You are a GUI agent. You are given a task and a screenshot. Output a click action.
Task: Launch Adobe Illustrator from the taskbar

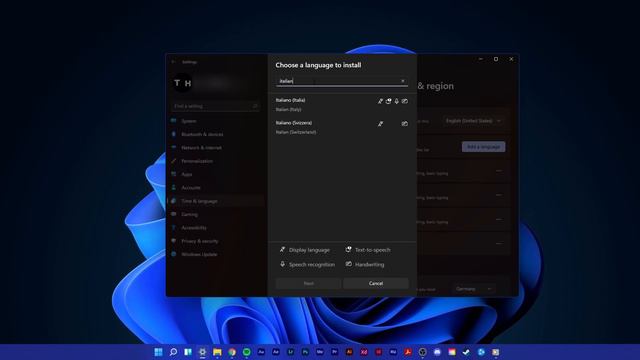coord(349,352)
